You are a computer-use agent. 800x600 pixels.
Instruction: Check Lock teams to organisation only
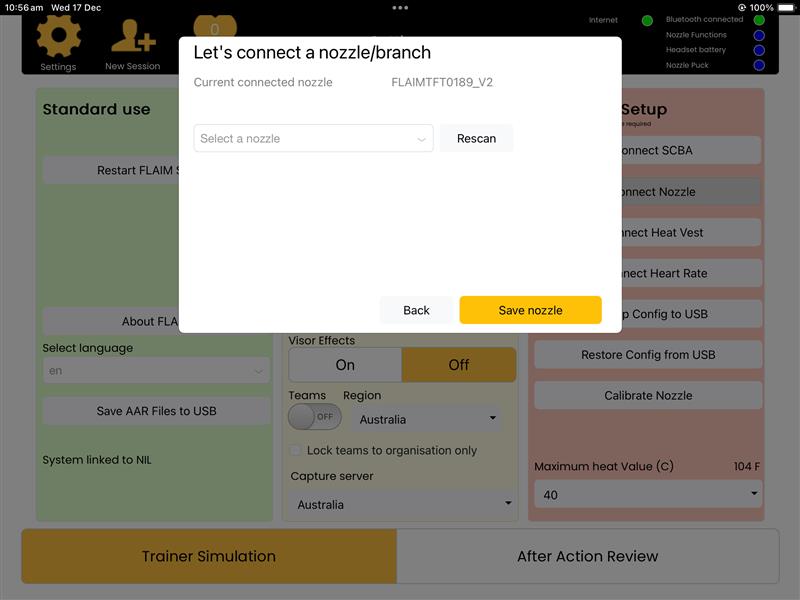(x=296, y=451)
